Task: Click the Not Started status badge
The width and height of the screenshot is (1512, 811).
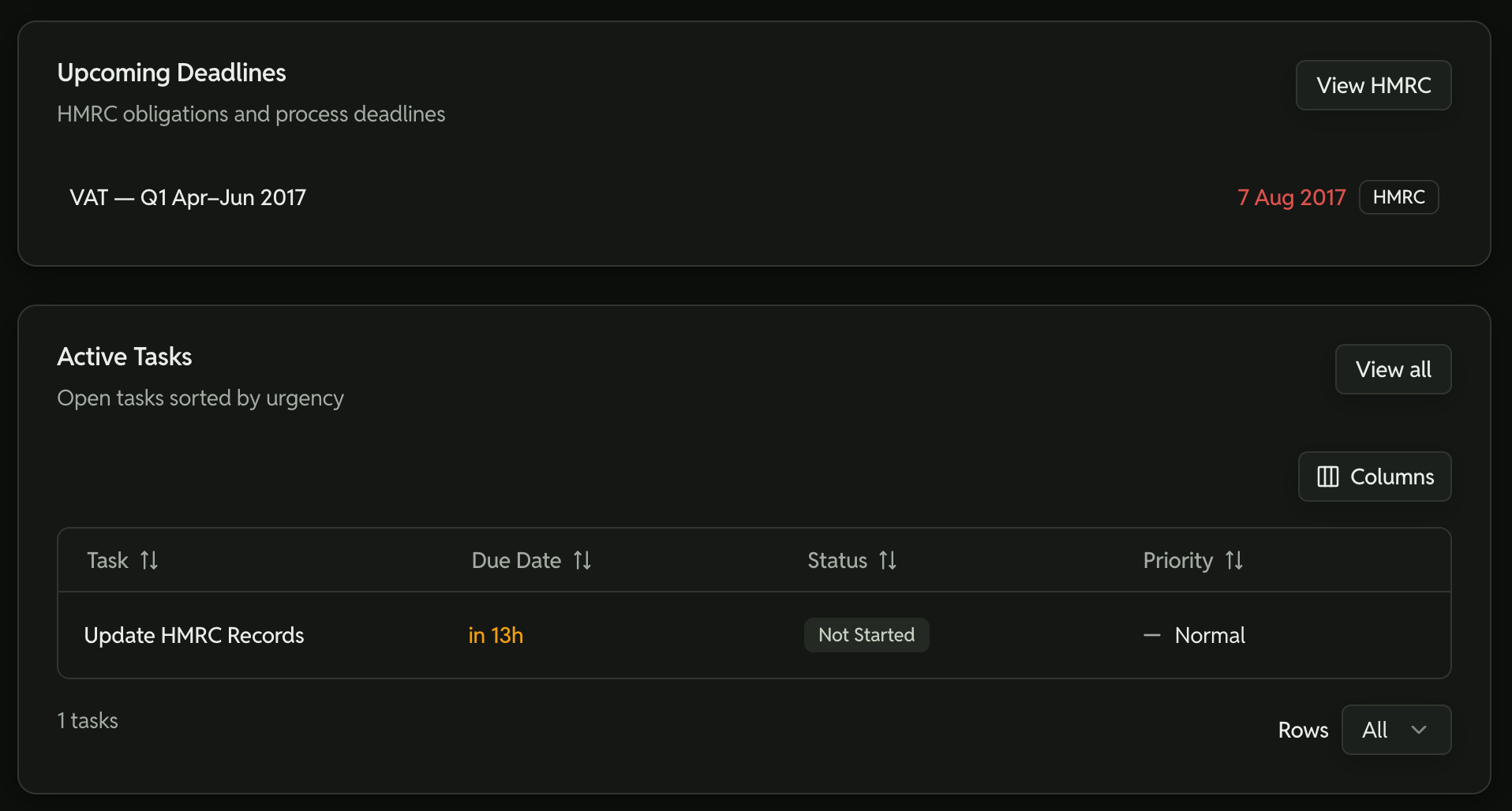Action: [866, 635]
